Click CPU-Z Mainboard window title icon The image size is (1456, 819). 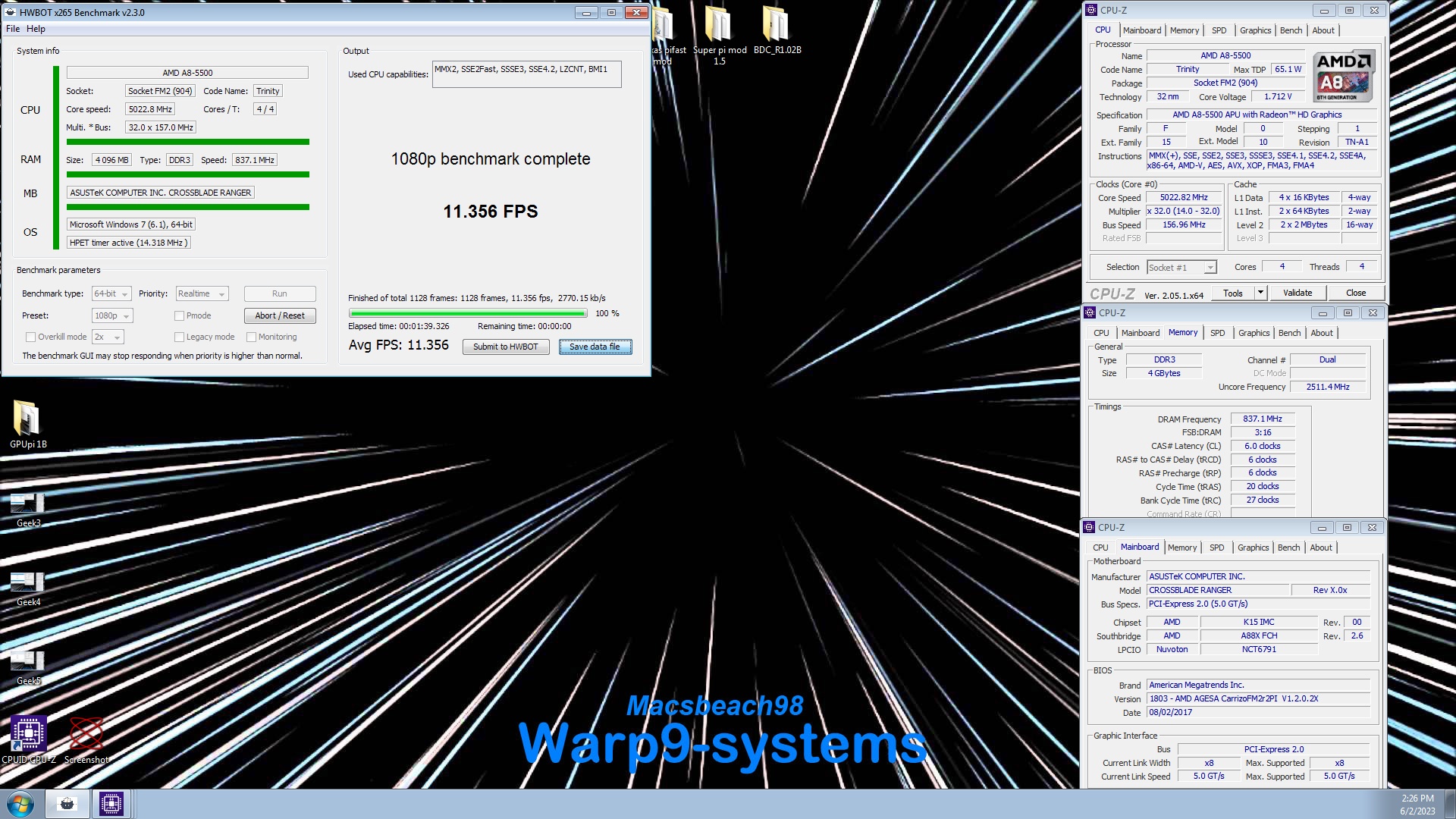click(x=1089, y=527)
